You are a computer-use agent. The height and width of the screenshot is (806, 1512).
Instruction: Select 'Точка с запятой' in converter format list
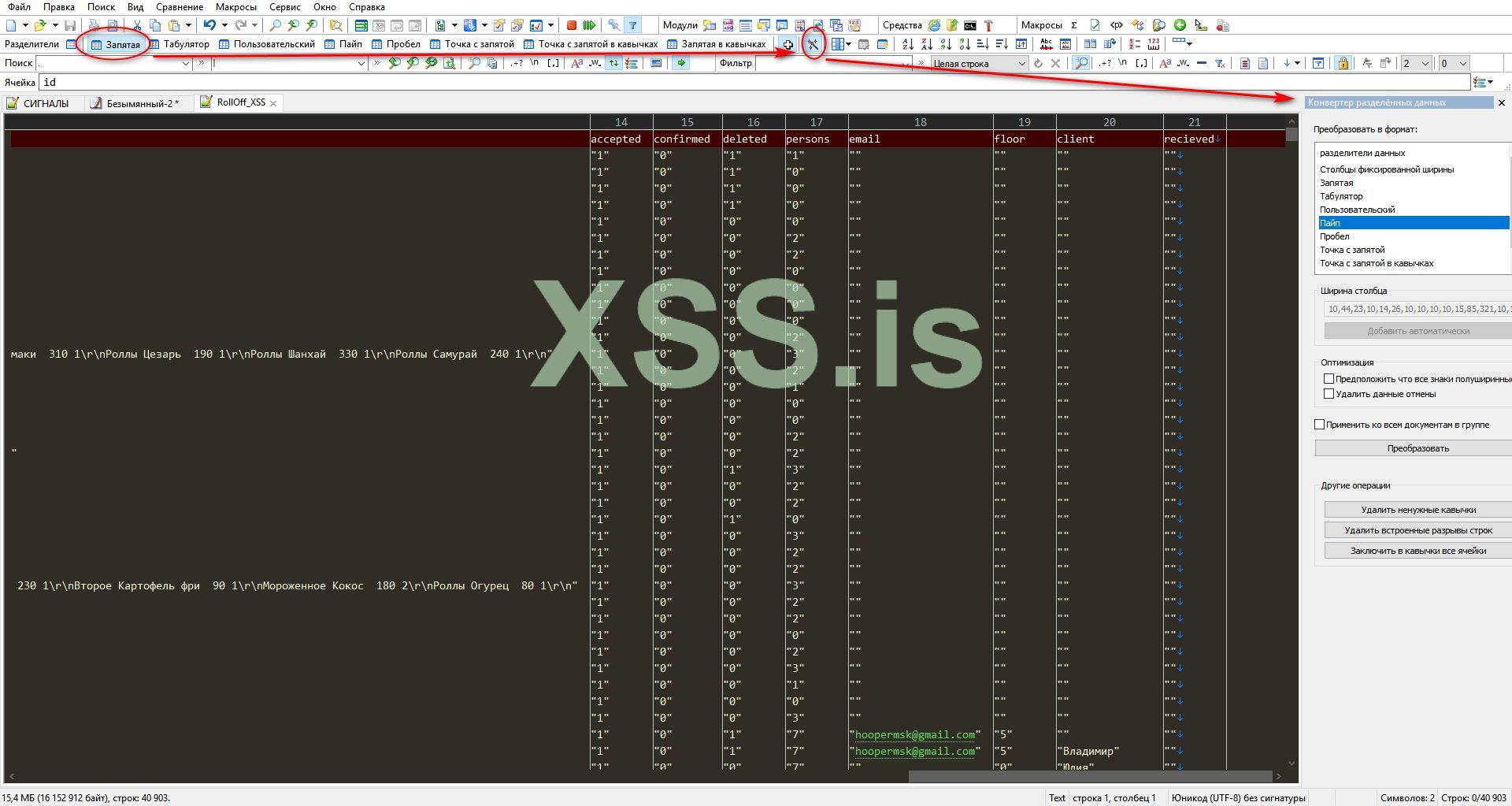click(x=1352, y=250)
